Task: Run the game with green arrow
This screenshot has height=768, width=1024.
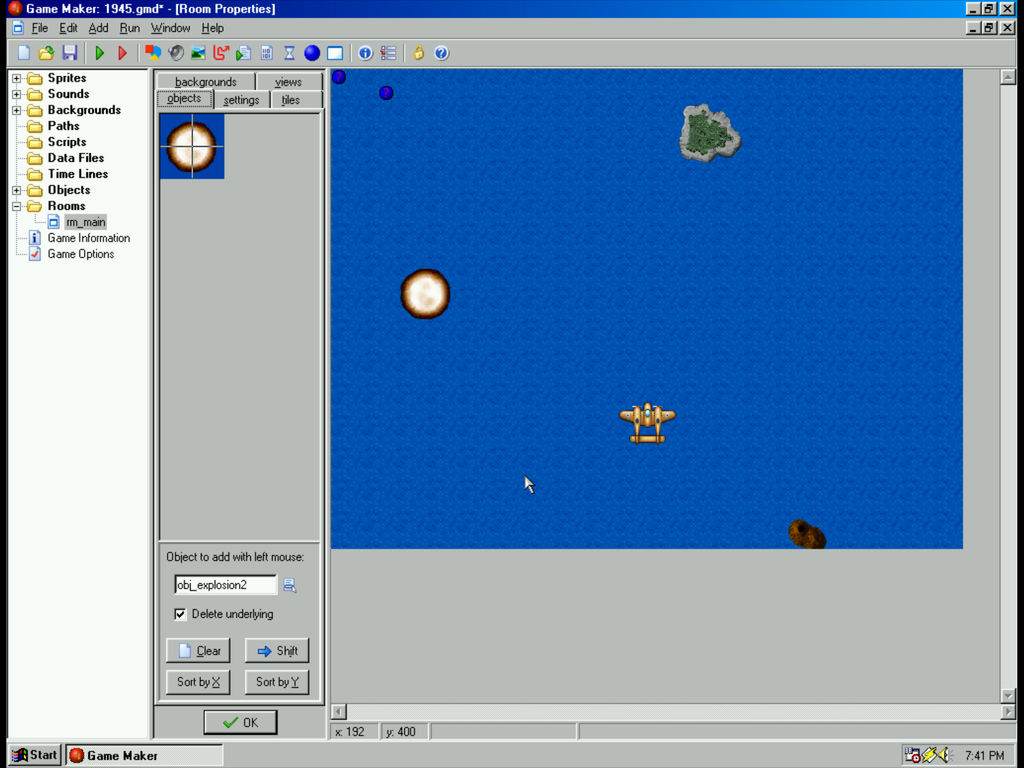Action: [100, 53]
